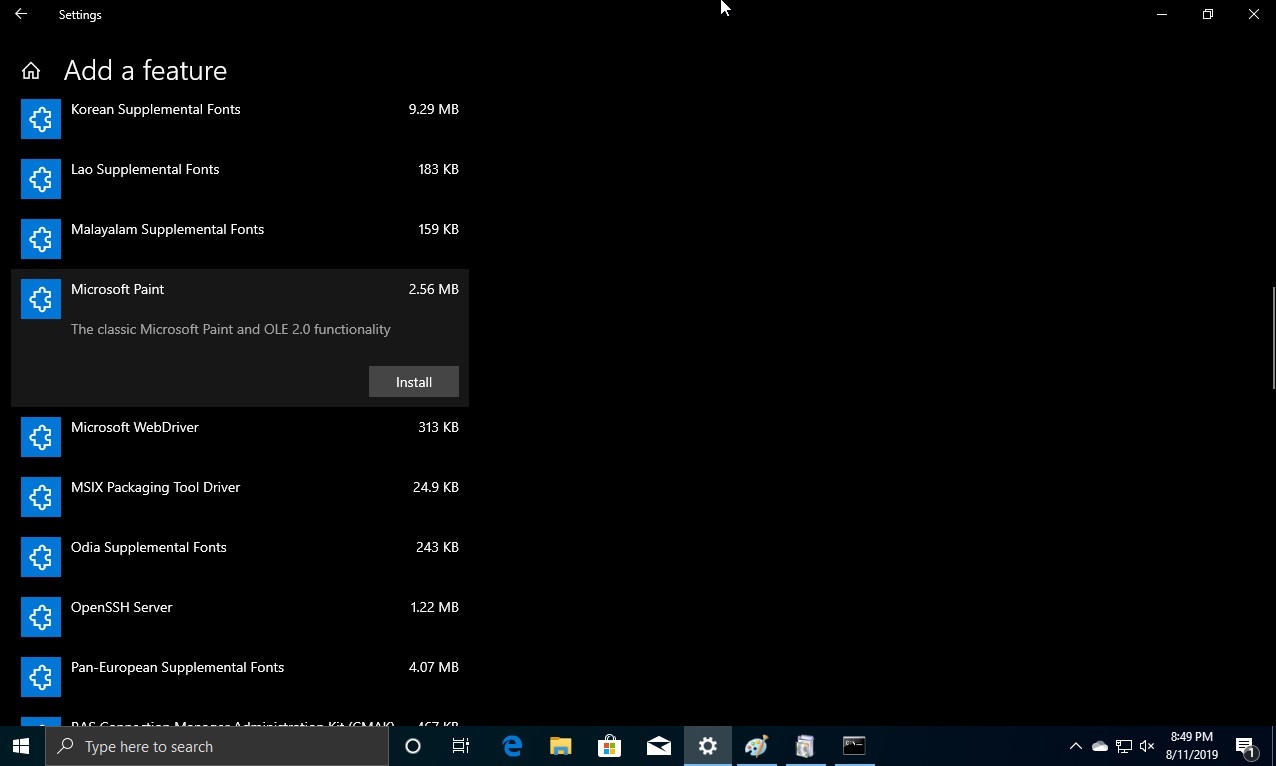
Task: Open File Explorer from the taskbar
Action: click(x=561, y=746)
